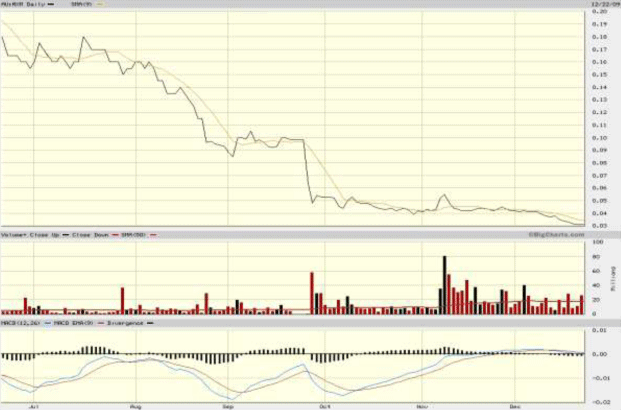Click the tall red volume bar before October
621x410 pixels.
click(312, 293)
